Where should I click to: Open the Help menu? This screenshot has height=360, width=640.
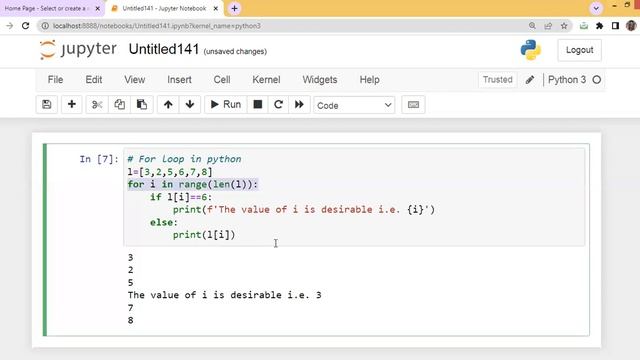click(369, 80)
